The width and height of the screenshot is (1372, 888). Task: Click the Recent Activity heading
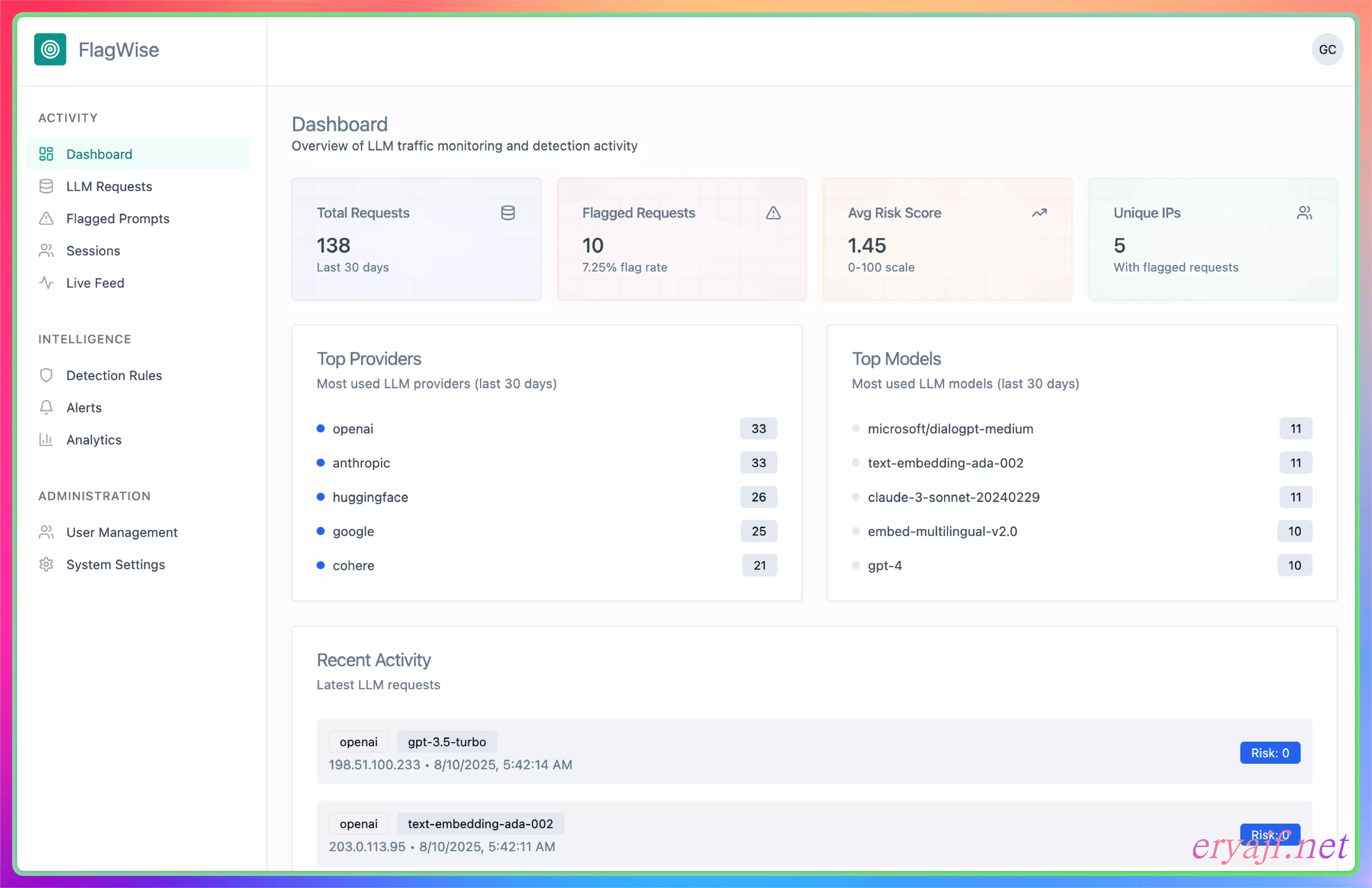(373, 660)
